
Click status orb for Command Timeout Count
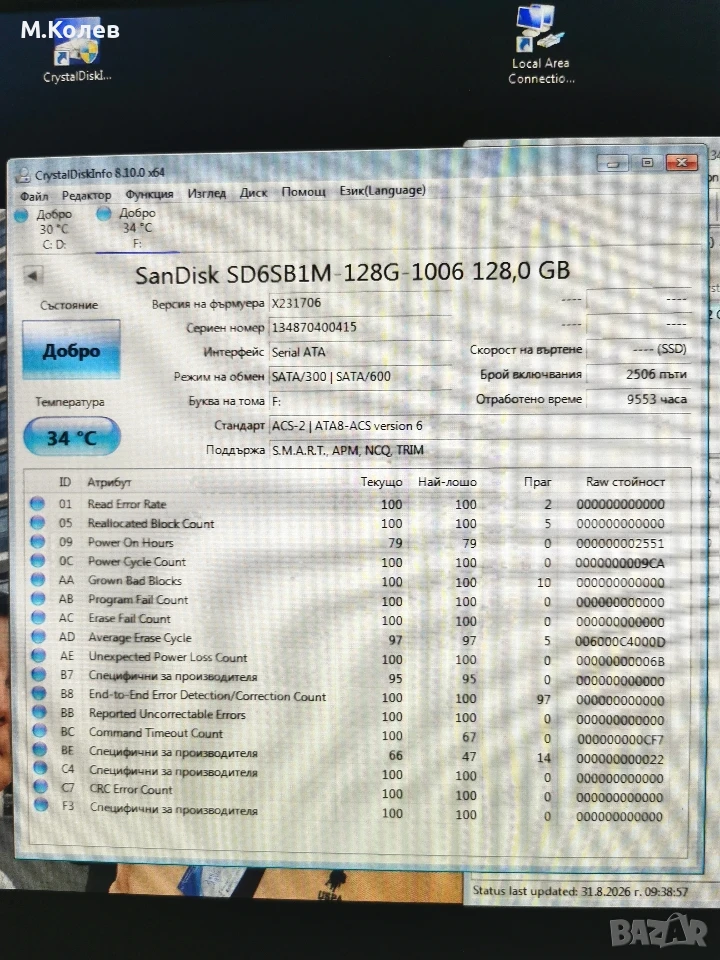click(40, 730)
